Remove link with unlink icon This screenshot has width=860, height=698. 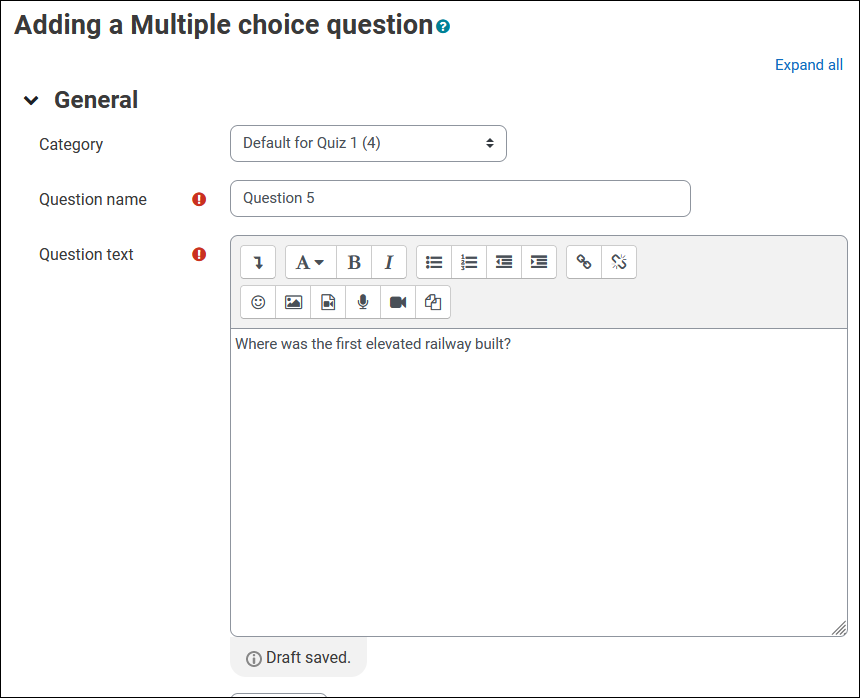tap(619, 262)
